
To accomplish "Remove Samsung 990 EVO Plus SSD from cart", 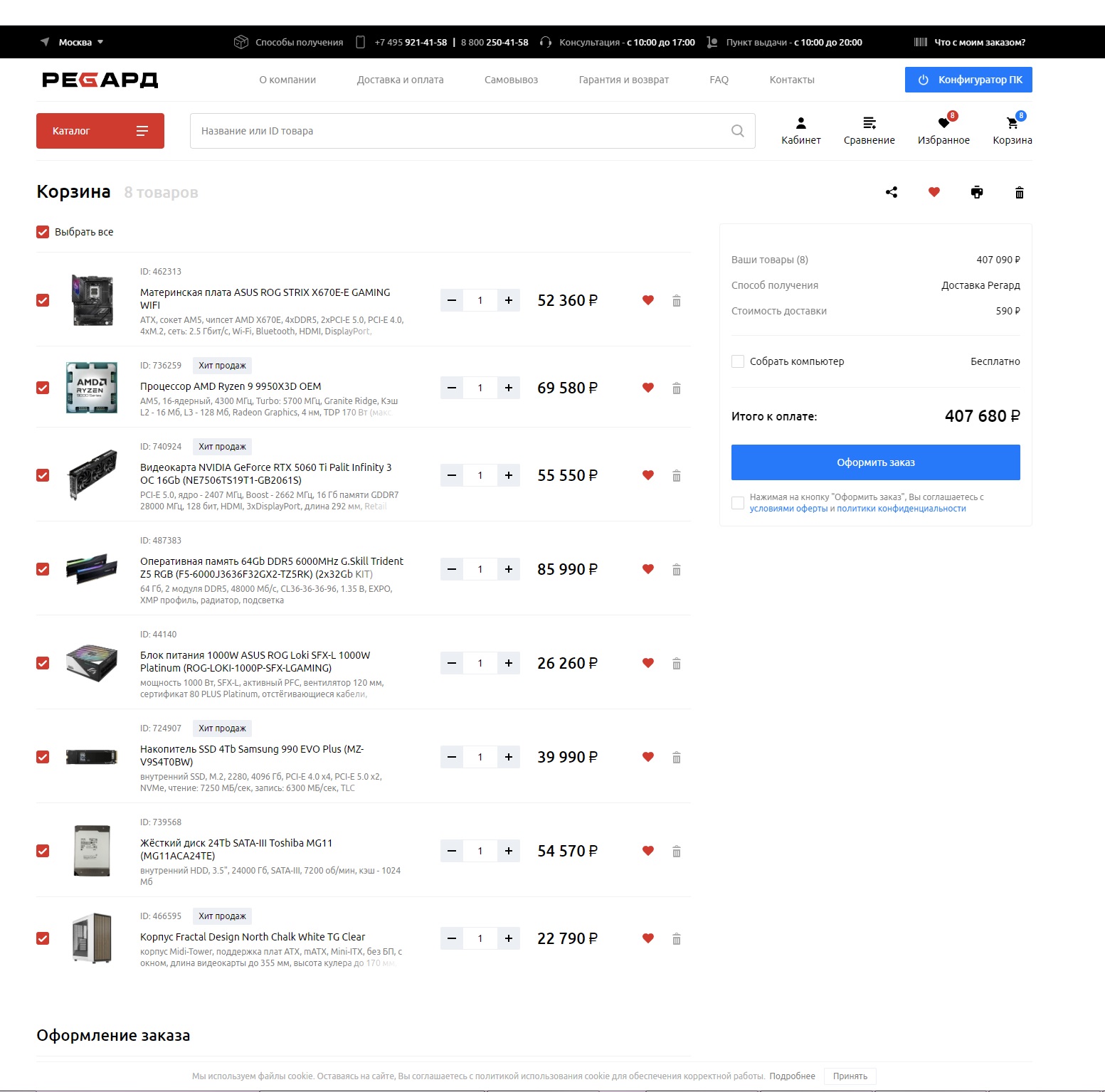I will (x=677, y=758).
